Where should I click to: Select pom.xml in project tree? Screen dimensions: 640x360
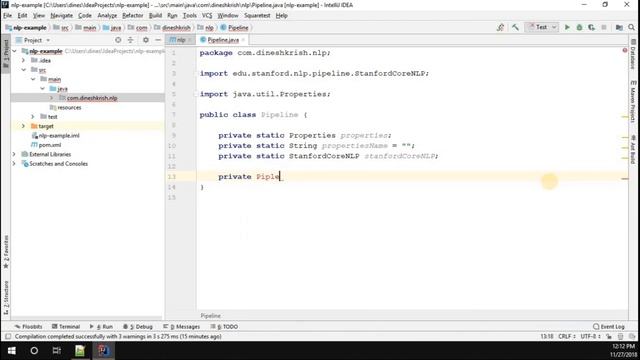[50, 145]
